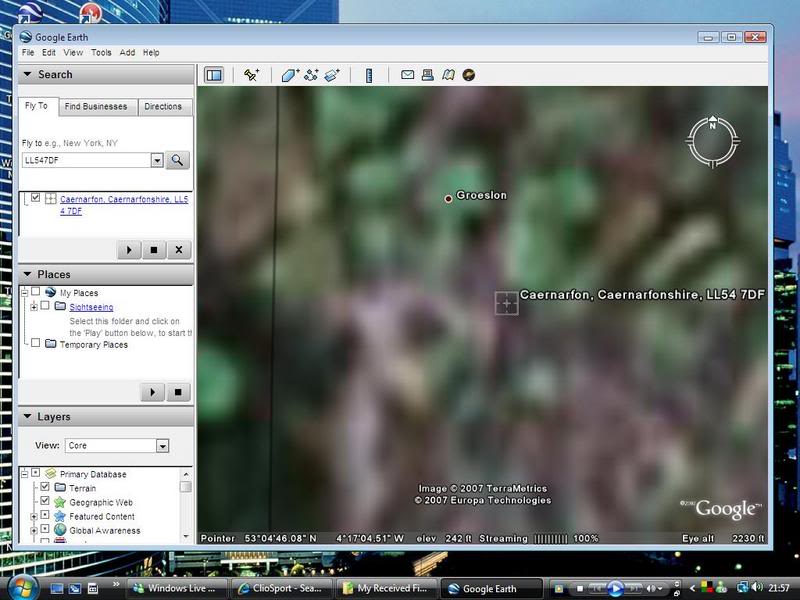Clear search results with X button
Screen dimensions: 800x600
point(179,250)
